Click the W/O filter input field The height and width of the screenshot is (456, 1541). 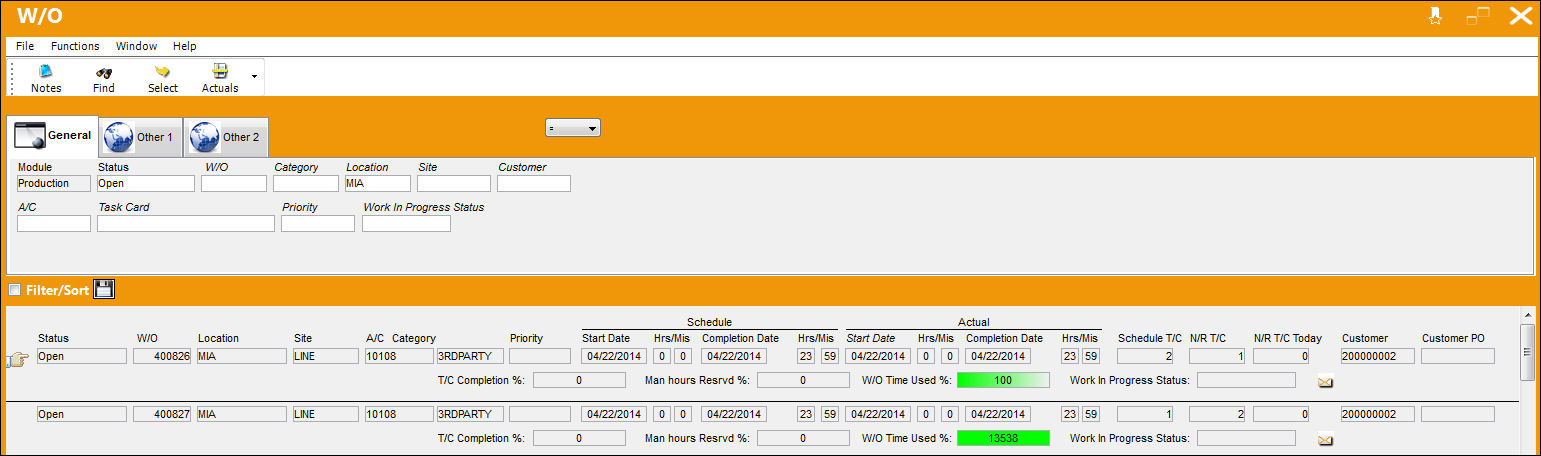click(234, 184)
